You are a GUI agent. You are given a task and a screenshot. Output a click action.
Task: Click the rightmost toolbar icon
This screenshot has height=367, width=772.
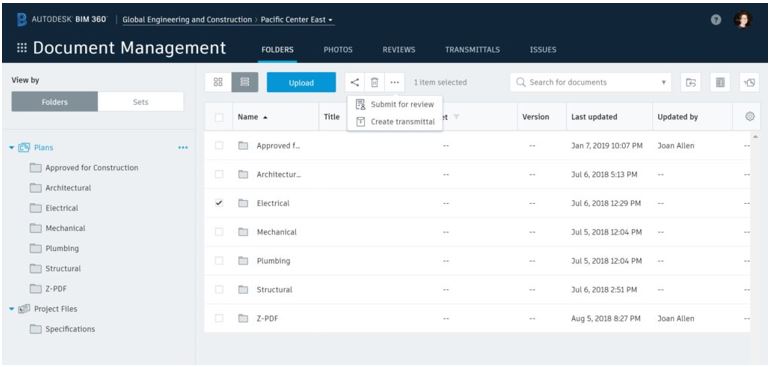coord(749,82)
